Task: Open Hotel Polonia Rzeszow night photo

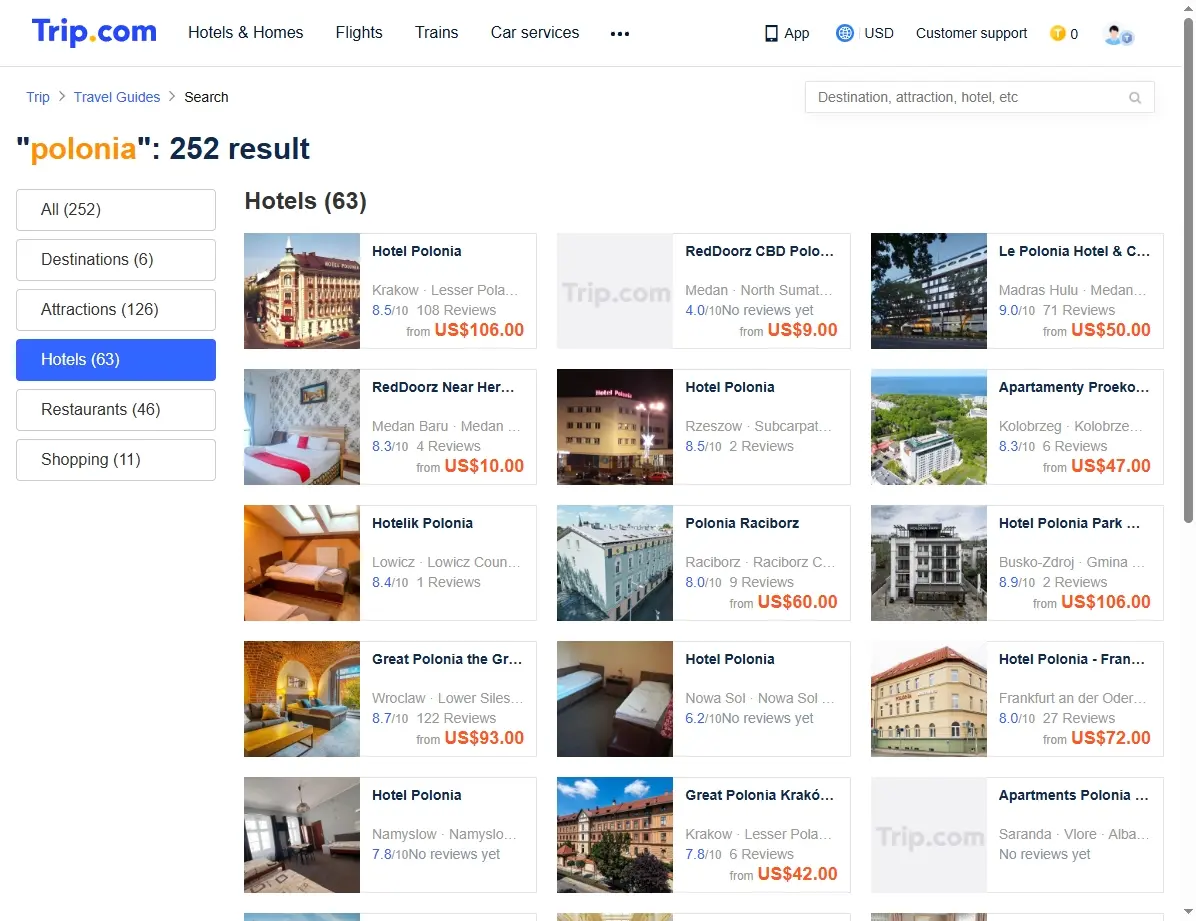Action: point(615,427)
